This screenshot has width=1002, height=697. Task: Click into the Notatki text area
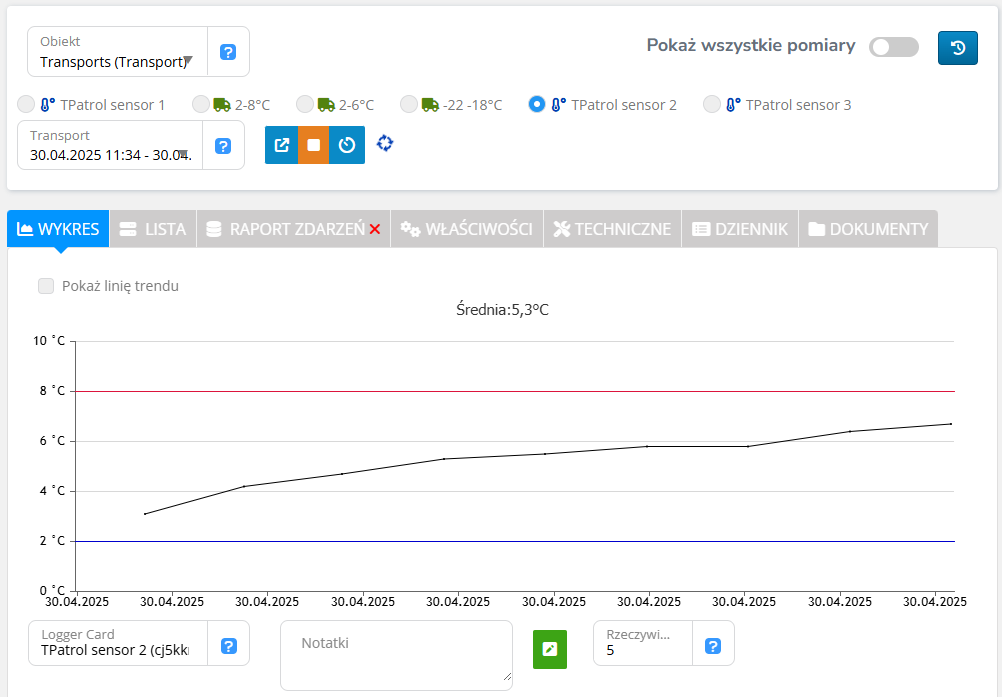(396, 655)
